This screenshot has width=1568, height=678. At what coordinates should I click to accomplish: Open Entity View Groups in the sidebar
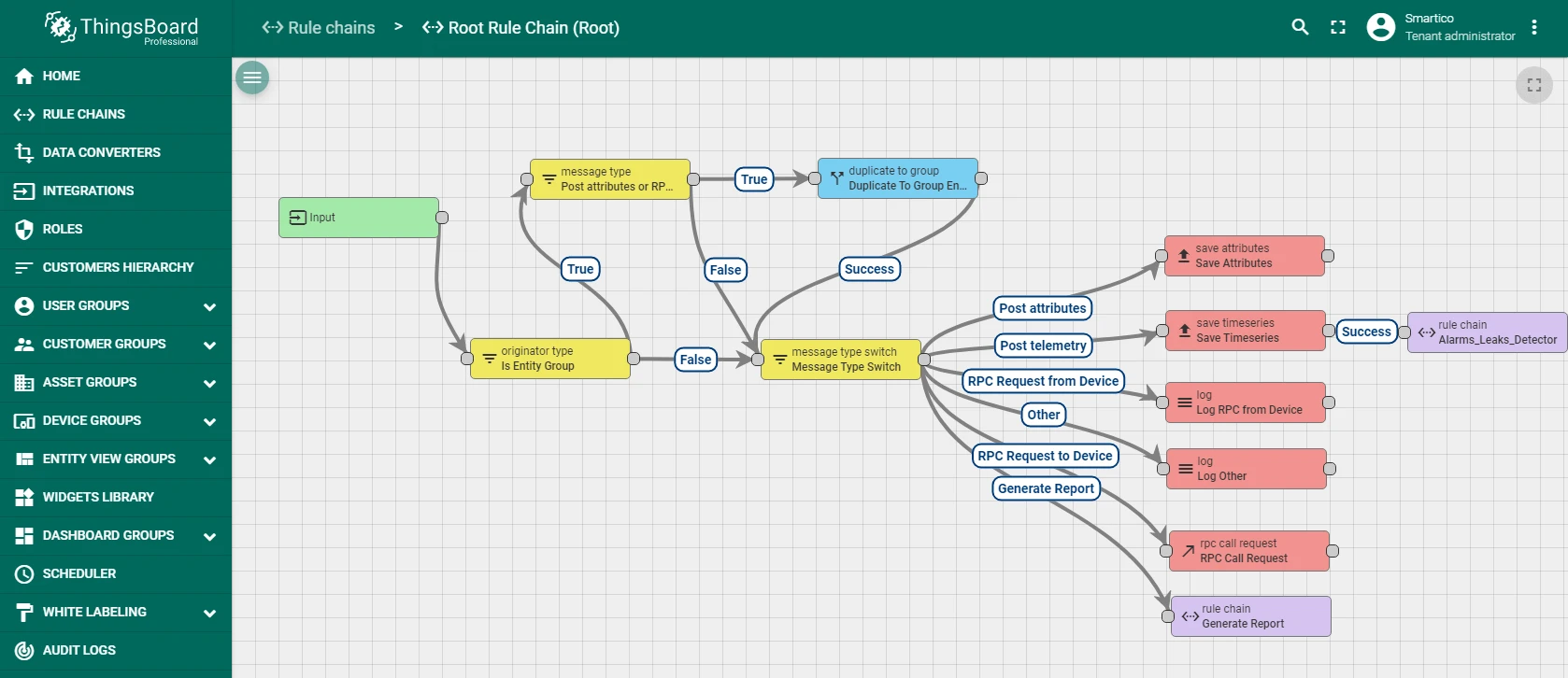116,459
